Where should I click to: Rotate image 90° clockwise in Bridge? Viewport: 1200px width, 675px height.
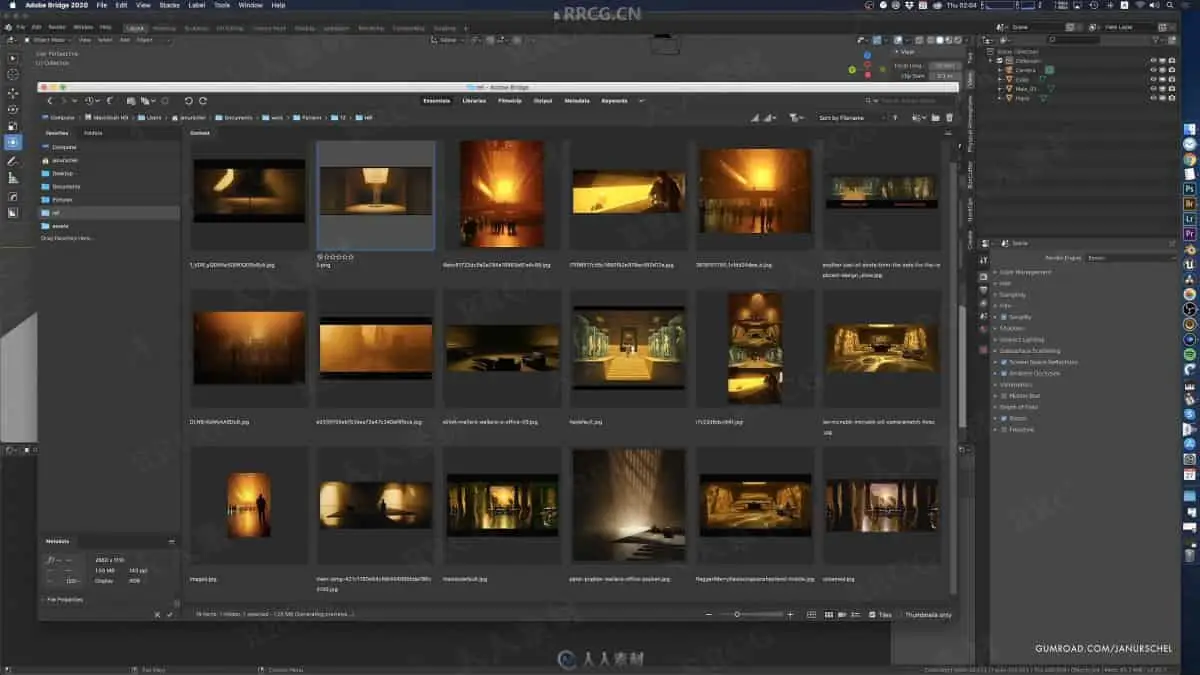click(x=203, y=101)
